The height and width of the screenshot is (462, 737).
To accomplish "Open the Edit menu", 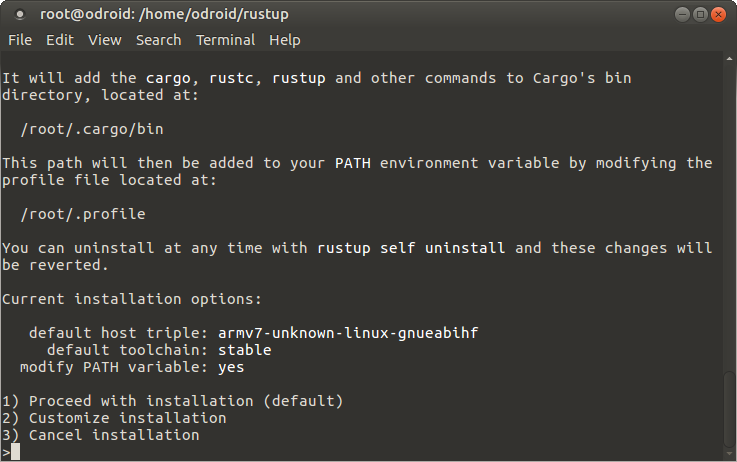I will tap(60, 40).
